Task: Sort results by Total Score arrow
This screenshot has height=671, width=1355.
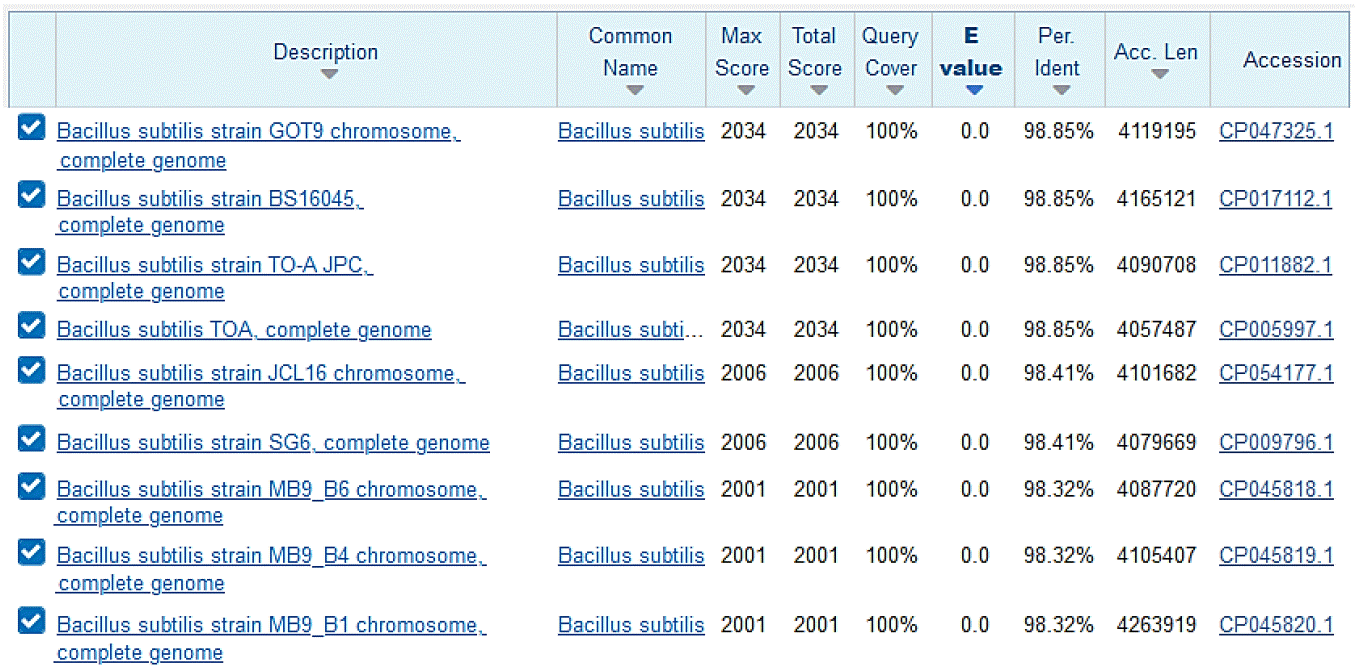Action: tap(819, 91)
